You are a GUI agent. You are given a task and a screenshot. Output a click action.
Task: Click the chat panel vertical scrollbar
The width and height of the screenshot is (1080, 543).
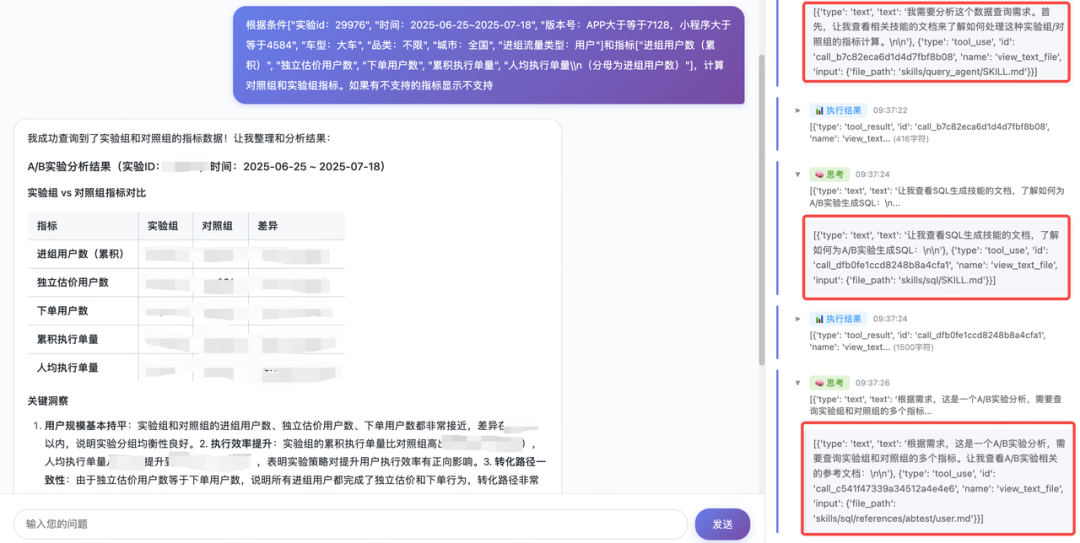point(761,210)
